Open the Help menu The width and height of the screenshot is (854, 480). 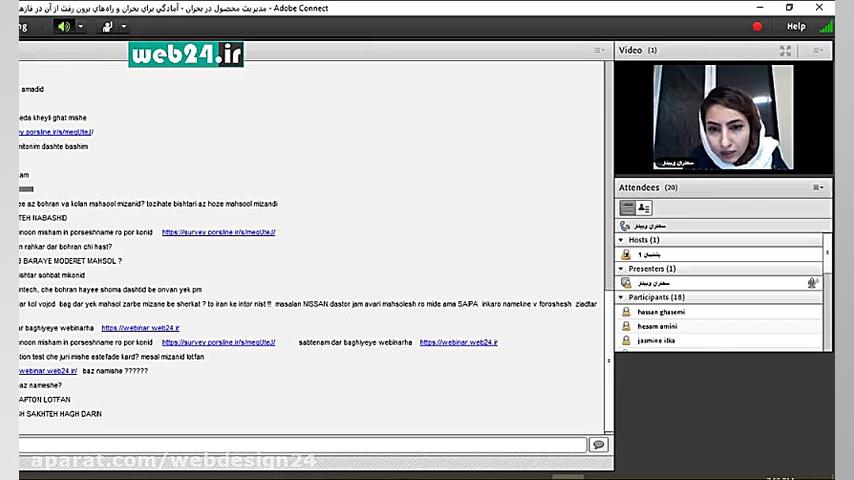tap(796, 26)
